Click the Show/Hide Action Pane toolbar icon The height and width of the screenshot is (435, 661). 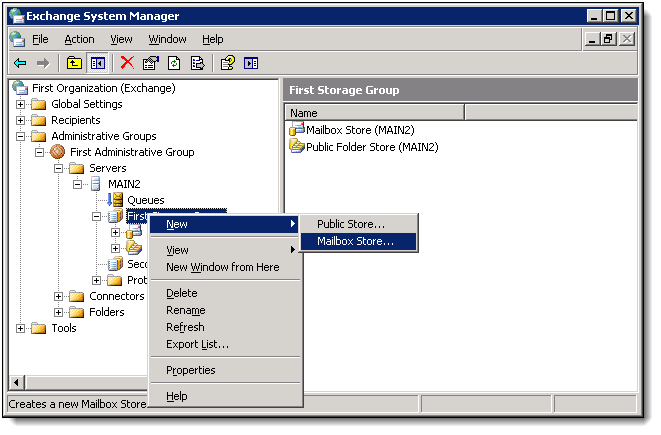click(x=251, y=64)
